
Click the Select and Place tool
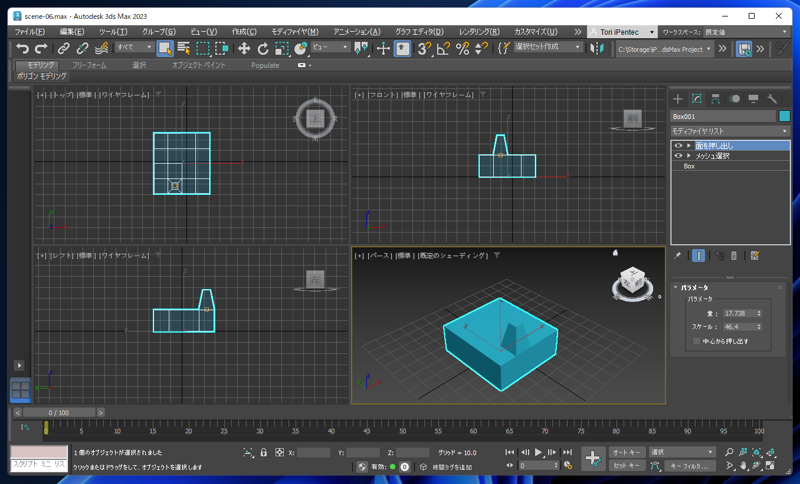click(x=301, y=49)
